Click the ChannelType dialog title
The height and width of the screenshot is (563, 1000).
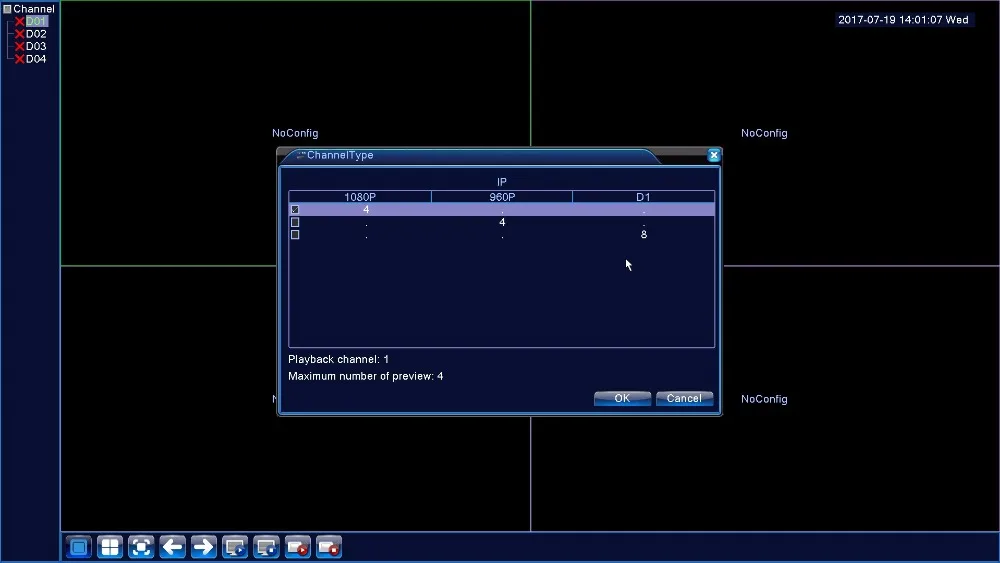tap(340, 155)
